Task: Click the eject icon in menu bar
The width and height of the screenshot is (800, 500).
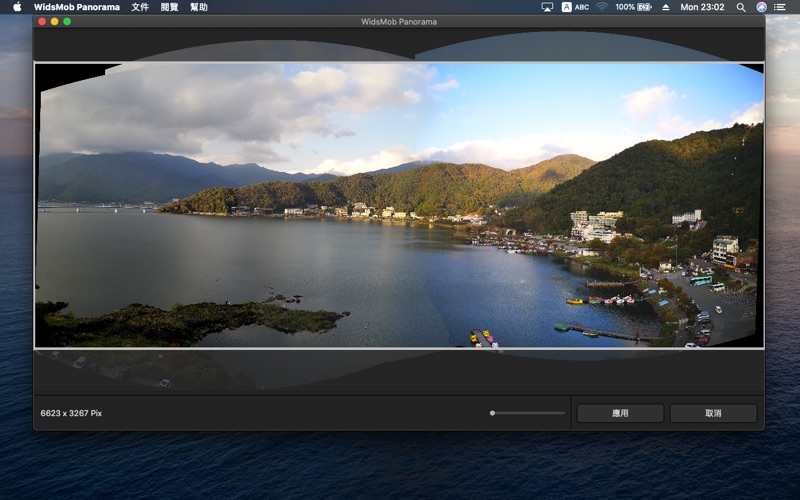Action: [x=666, y=7]
